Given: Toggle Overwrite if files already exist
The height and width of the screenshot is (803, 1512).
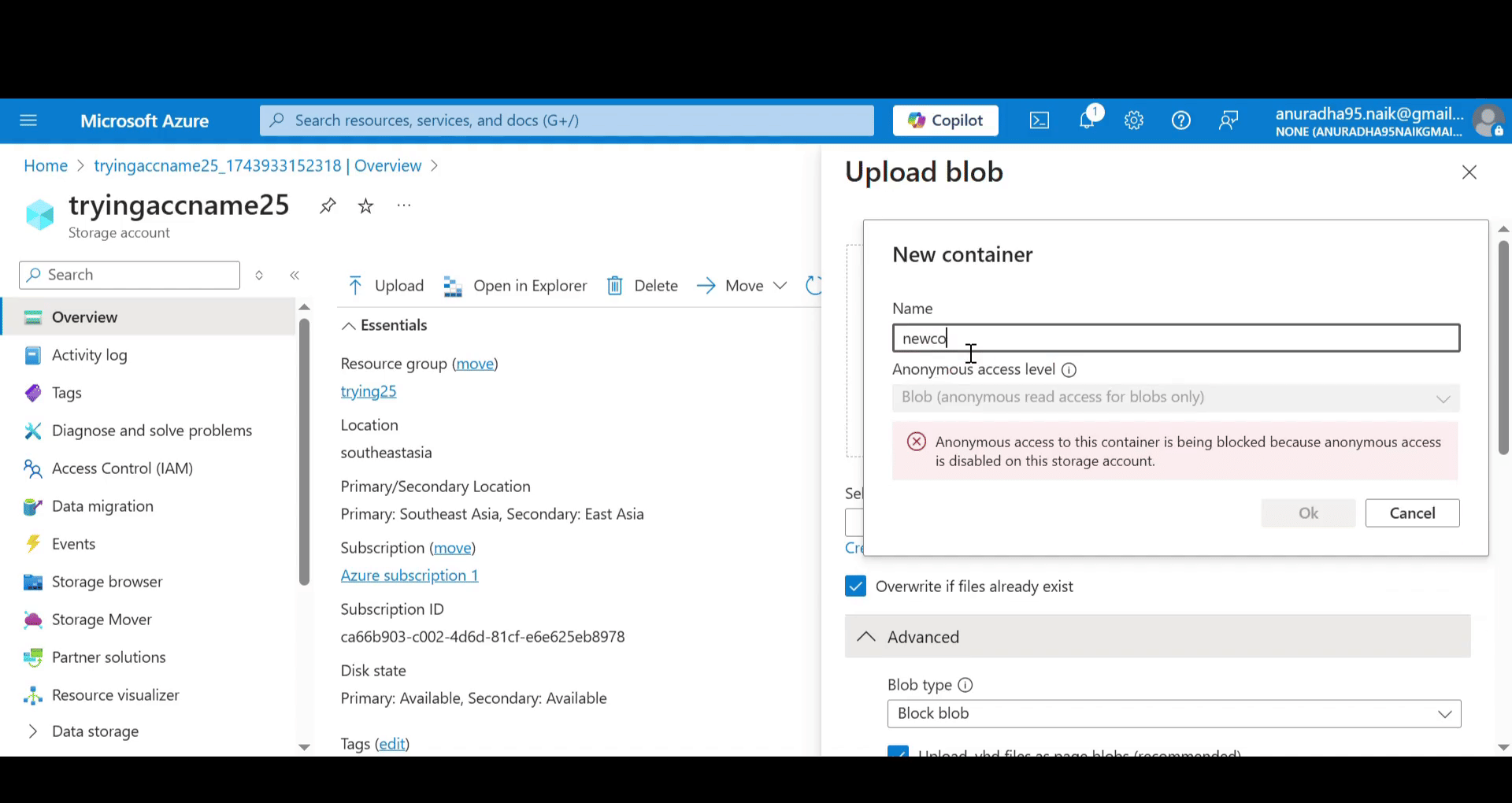Looking at the screenshot, I should click(x=855, y=587).
